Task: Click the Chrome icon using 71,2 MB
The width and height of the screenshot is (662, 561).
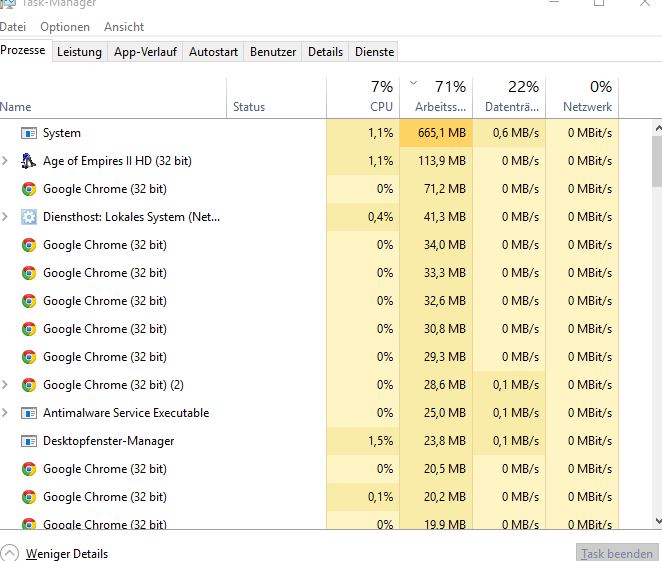Action: click(x=29, y=189)
